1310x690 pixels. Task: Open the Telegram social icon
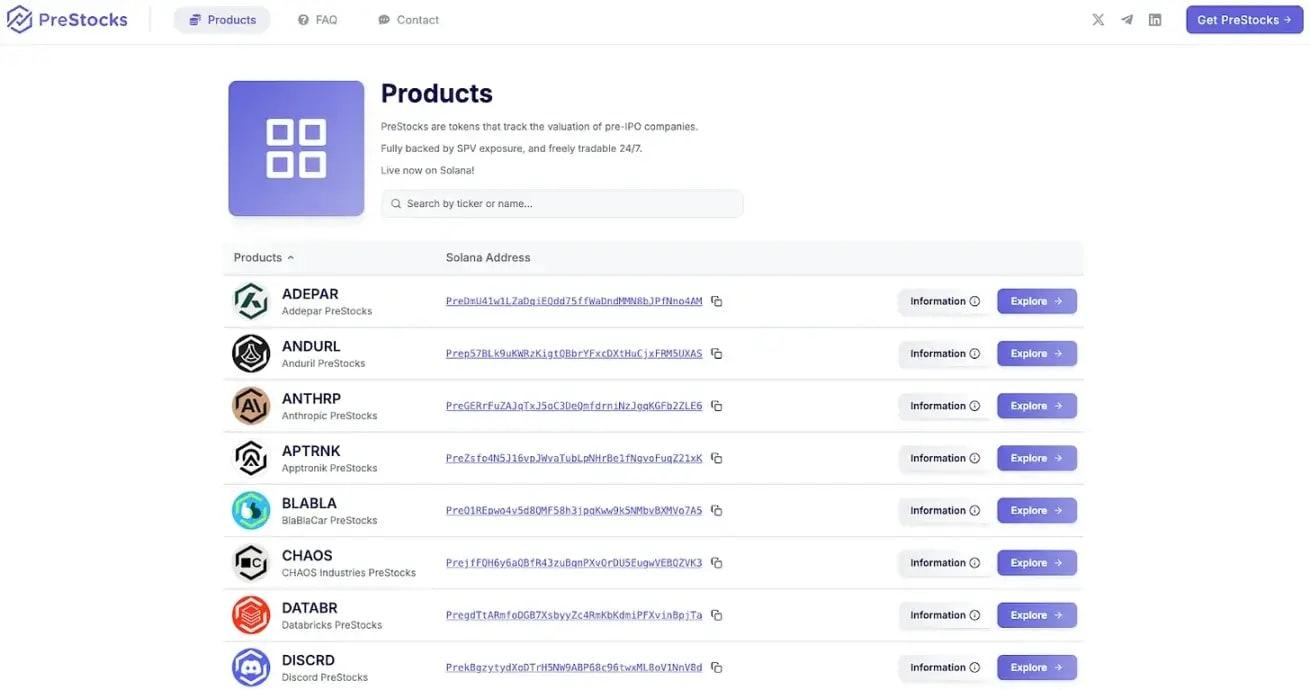click(1127, 20)
